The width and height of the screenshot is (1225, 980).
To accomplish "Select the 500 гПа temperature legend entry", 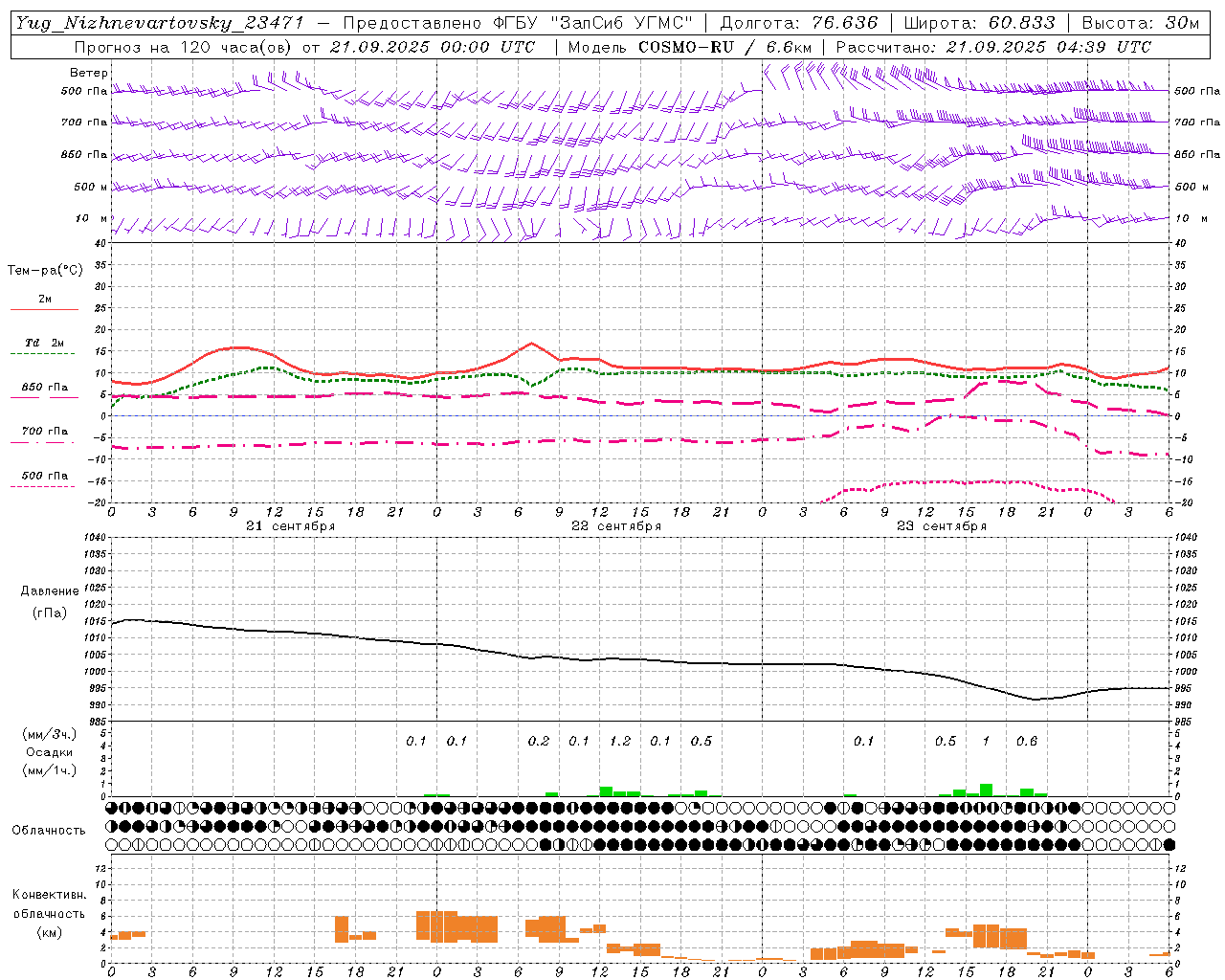I will pyautogui.click(x=44, y=479).
